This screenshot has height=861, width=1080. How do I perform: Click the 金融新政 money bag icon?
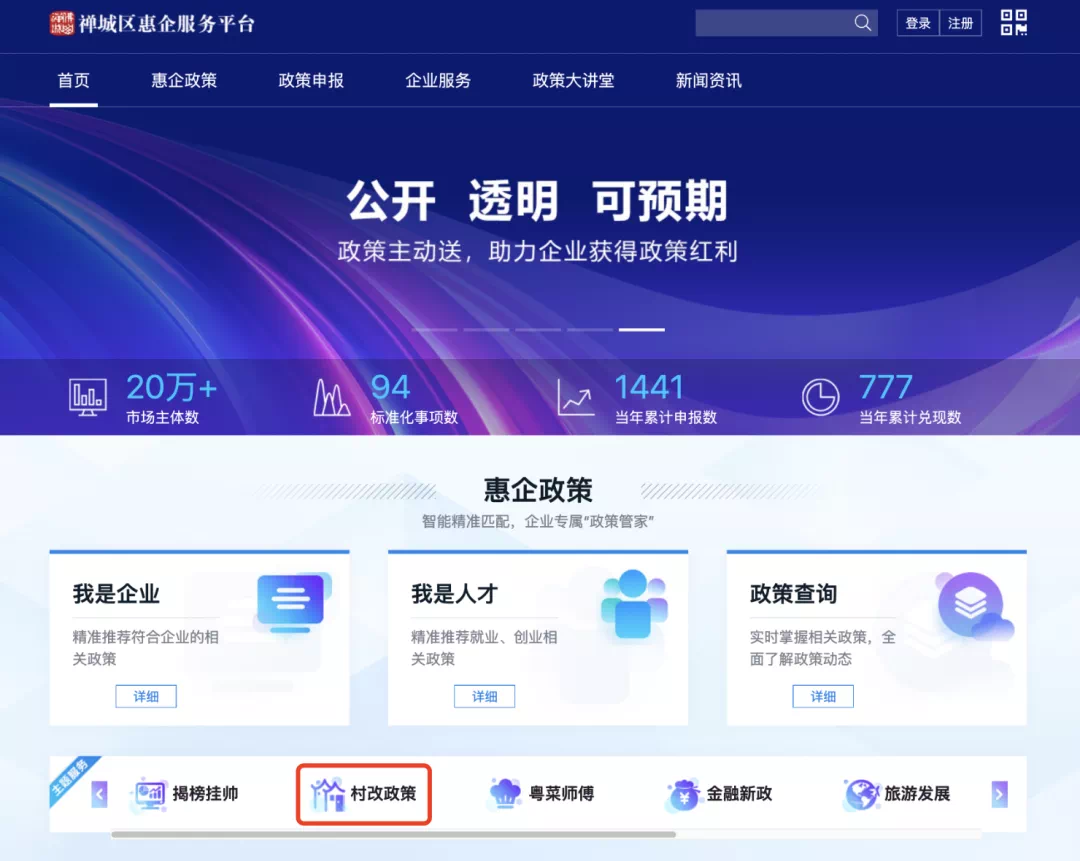point(683,795)
